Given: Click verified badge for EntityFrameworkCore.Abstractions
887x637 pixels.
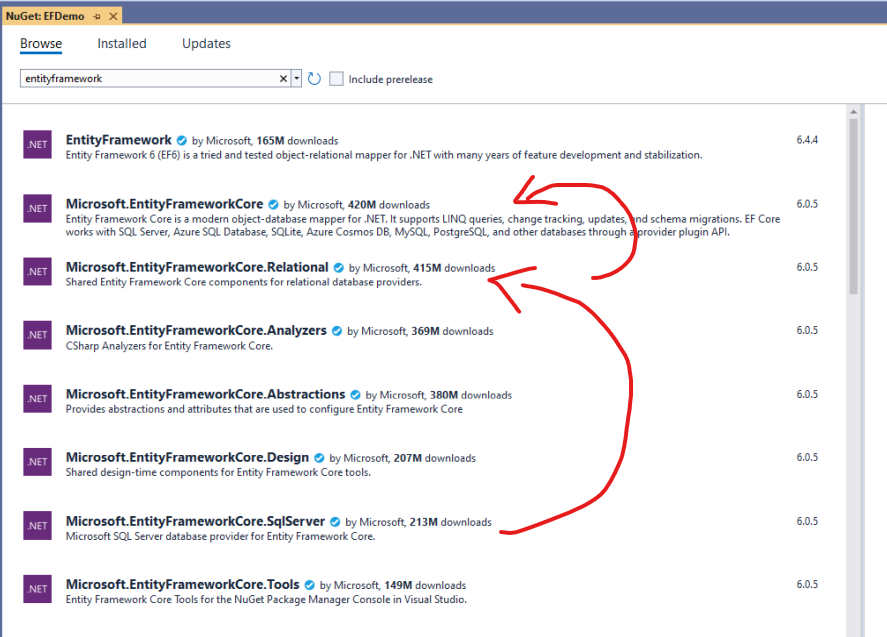Looking at the screenshot, I should [355, 395].
